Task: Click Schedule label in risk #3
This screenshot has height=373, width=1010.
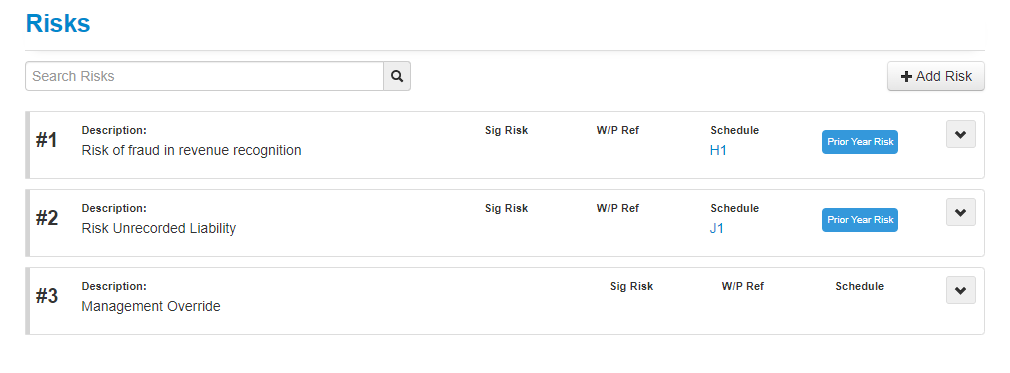Action: (x=859, y=286)
